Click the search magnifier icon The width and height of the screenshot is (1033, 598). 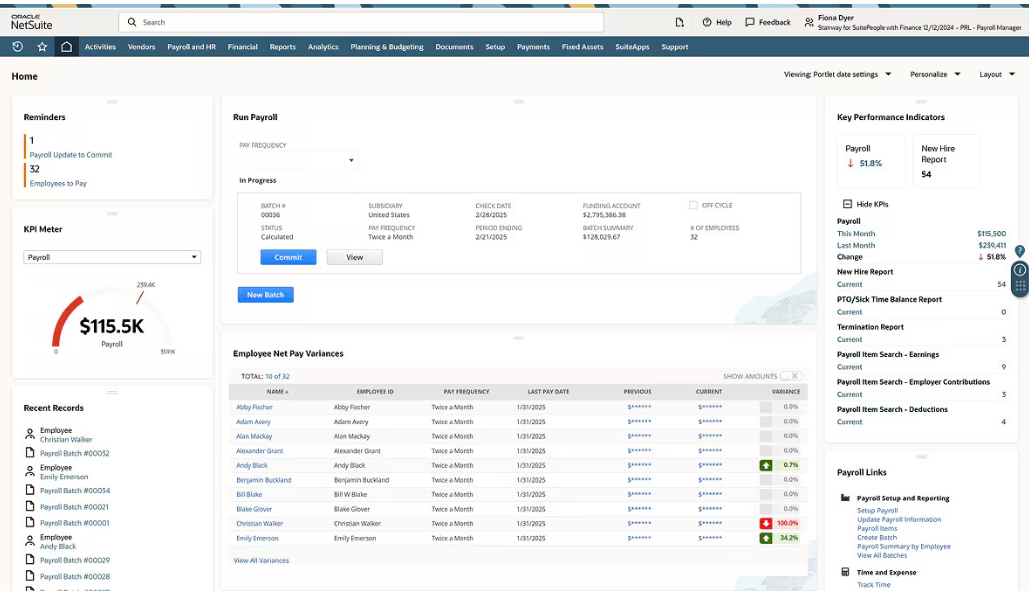[132, 22]
